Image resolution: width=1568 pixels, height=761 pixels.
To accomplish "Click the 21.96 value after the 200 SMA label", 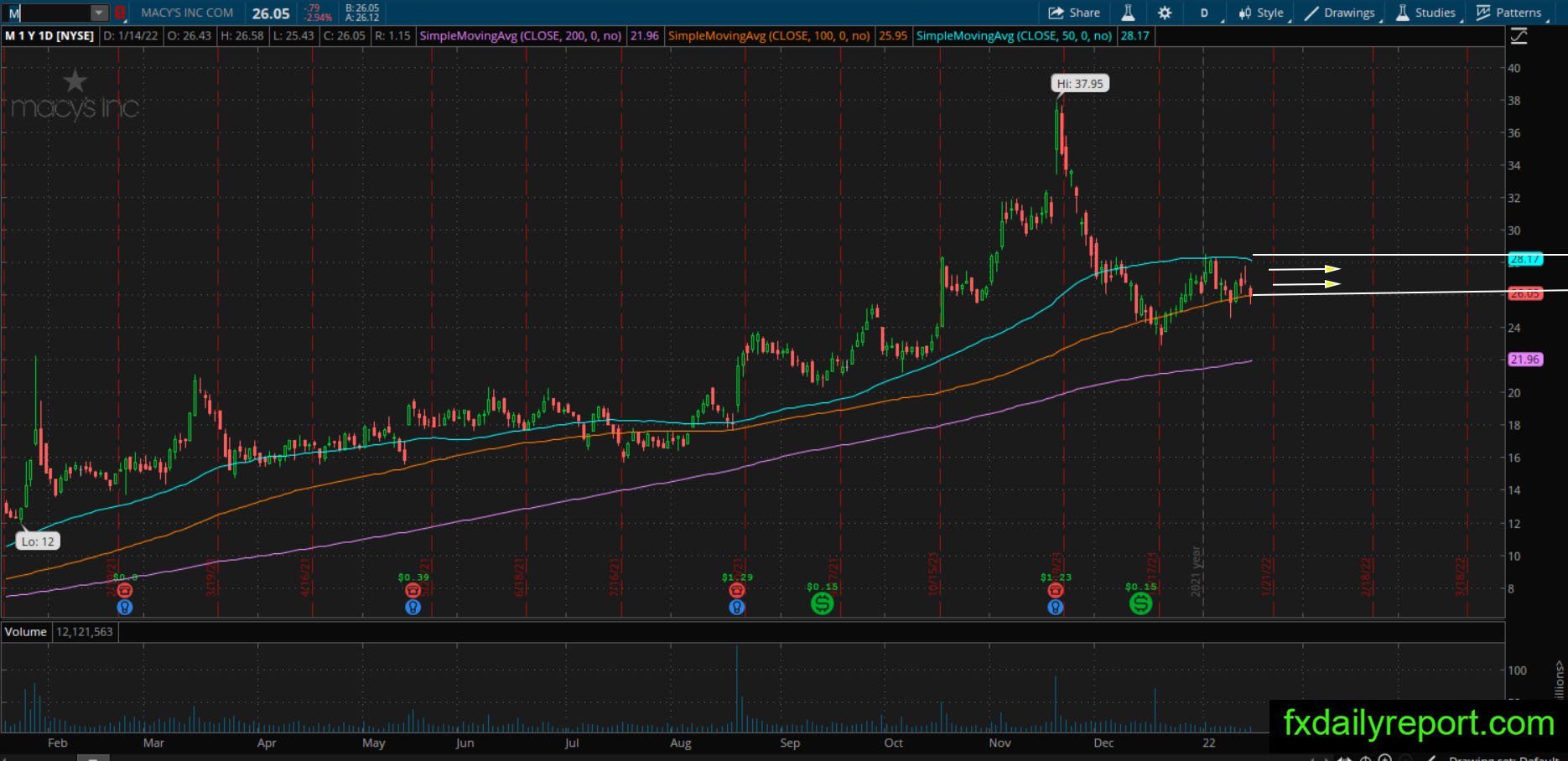I will tap(644, 36).
